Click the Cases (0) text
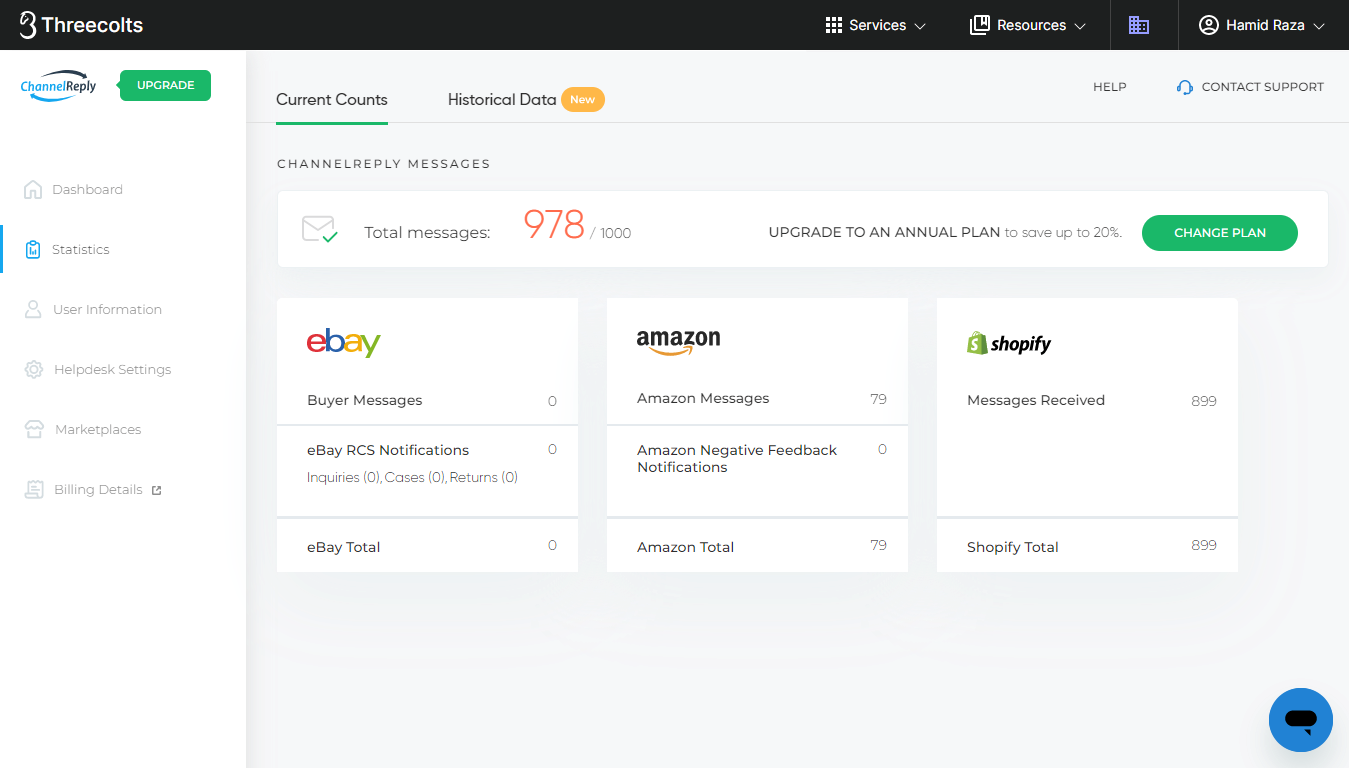Image resolution: width=1349 pixels, height=768 pixels. [x=416, y=477]
